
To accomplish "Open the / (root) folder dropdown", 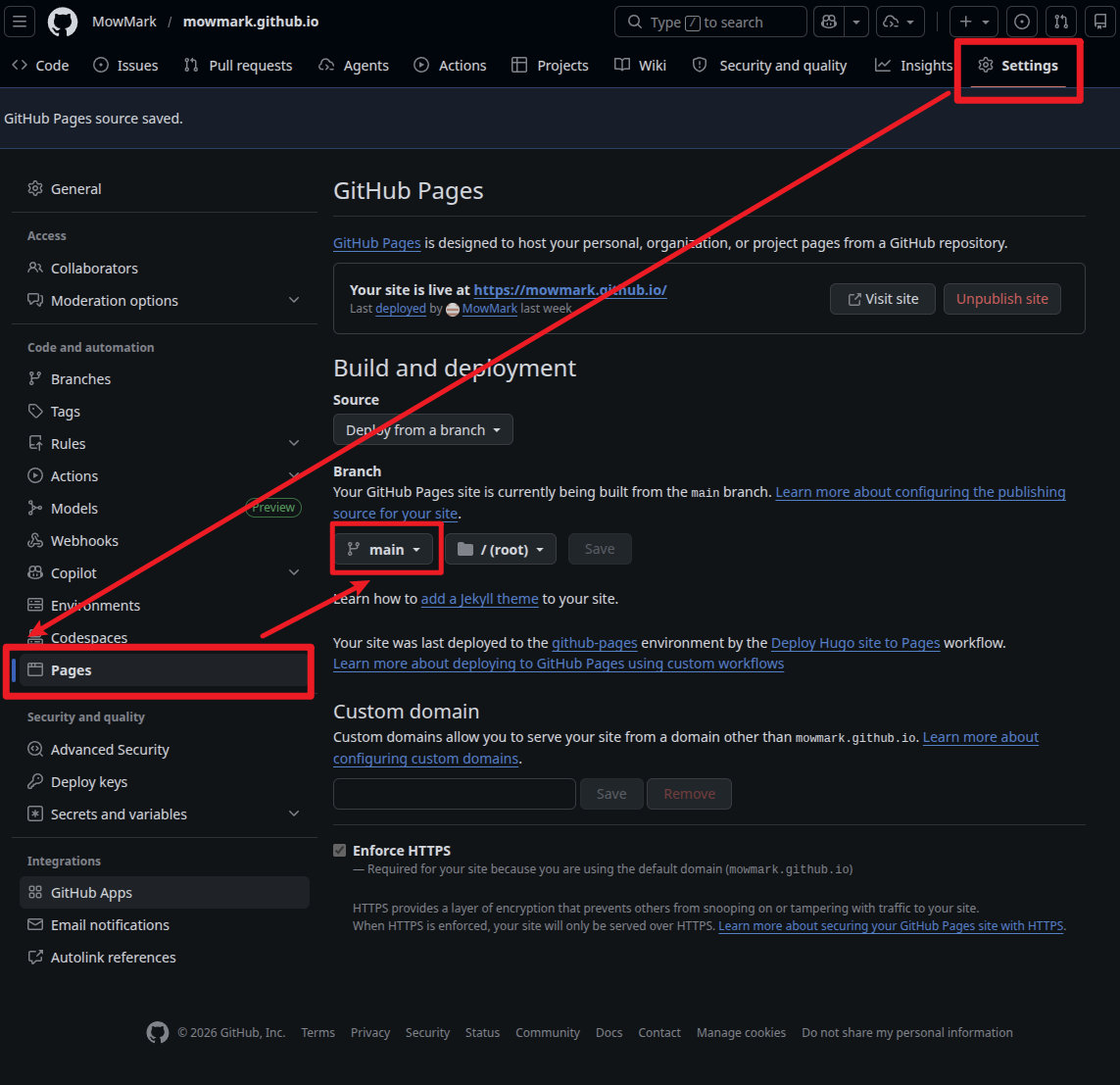I will (500, 549).
